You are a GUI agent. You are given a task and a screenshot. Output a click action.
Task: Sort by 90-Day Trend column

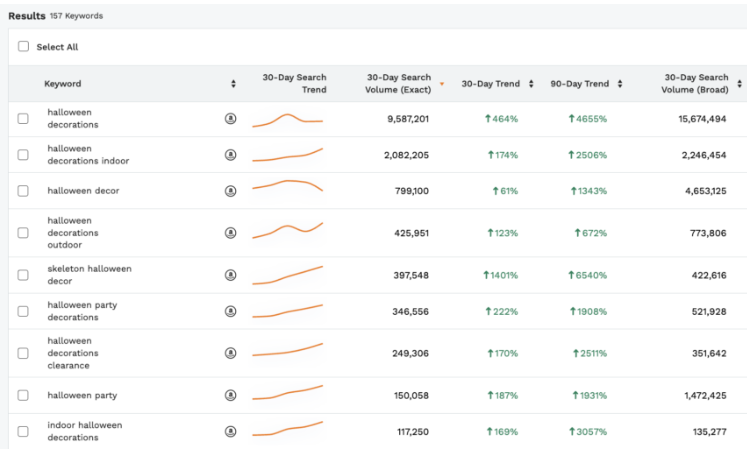coord(620,84)
